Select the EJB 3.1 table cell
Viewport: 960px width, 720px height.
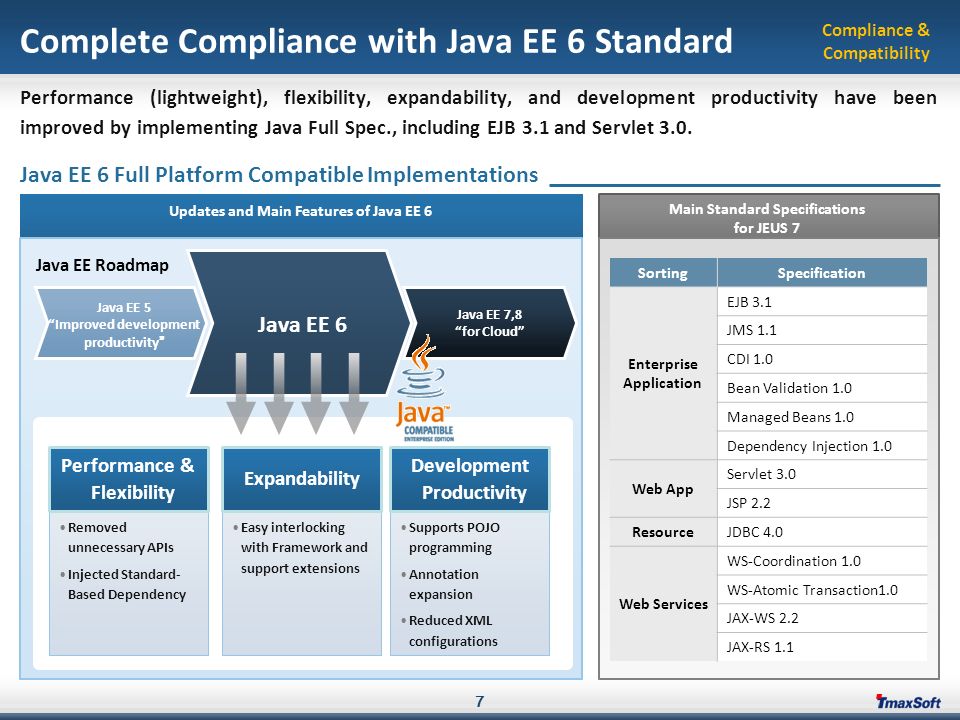822,302
